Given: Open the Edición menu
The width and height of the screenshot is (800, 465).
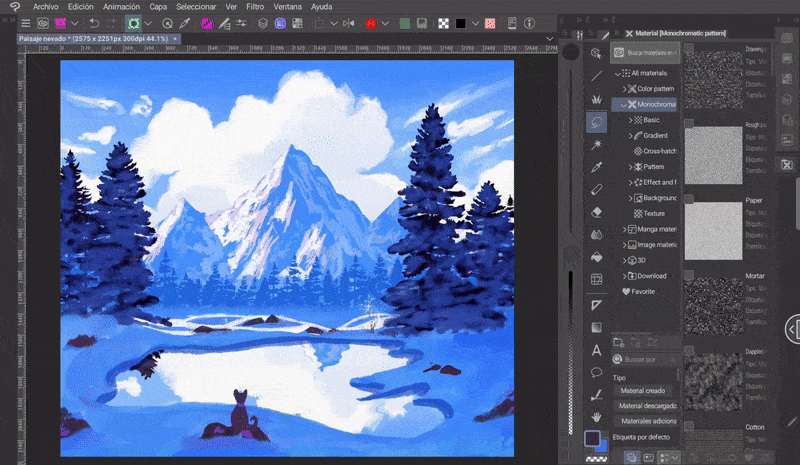Looking at the screenshot, I should pyautogui.click(x=81, y=7).
